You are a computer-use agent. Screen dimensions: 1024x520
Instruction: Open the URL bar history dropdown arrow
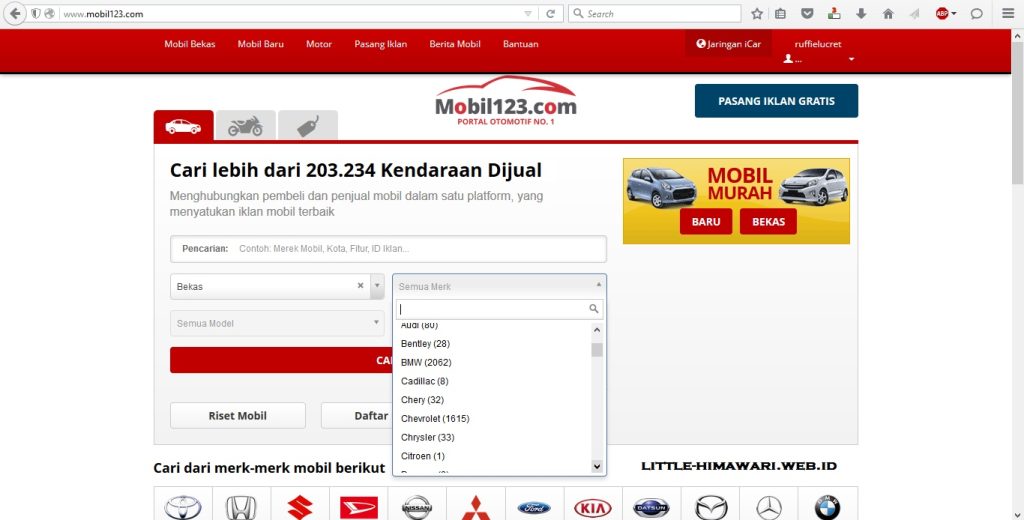[x=528, y=14]
